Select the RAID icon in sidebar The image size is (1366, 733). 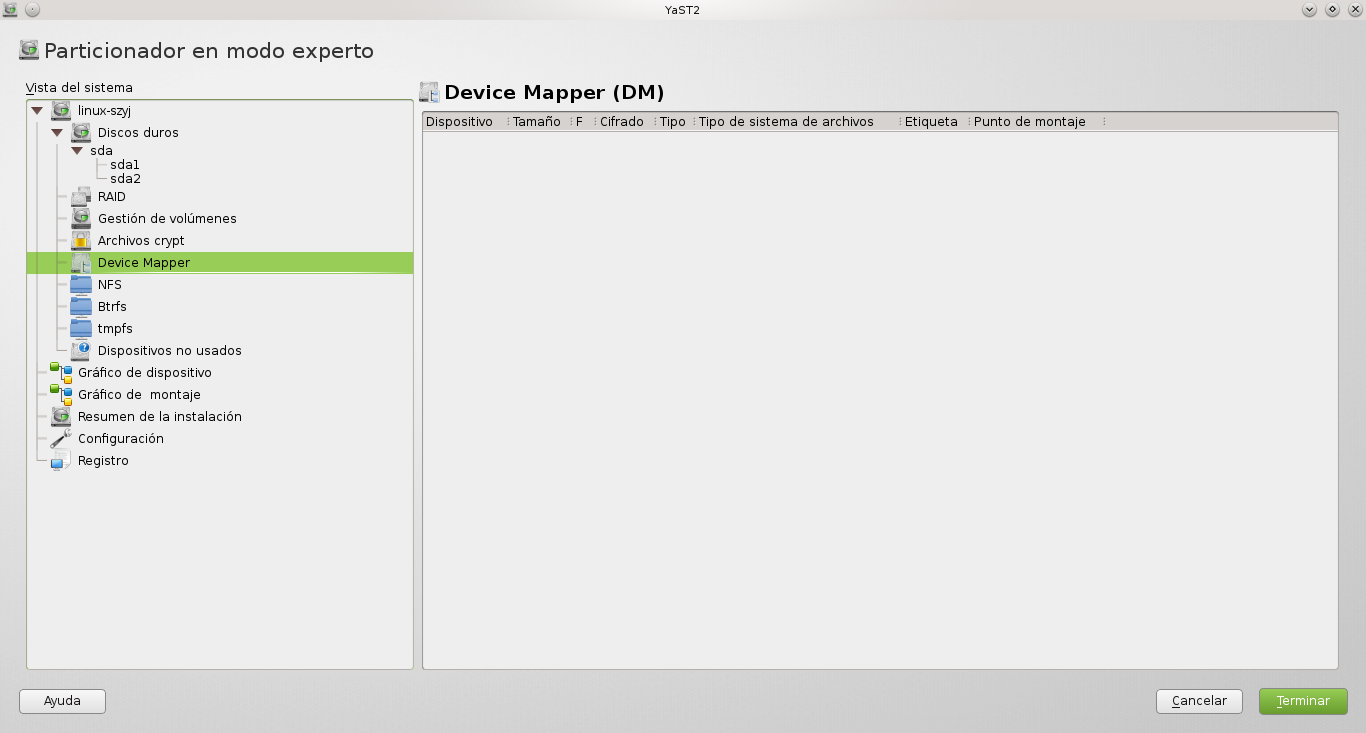point(79,196)
